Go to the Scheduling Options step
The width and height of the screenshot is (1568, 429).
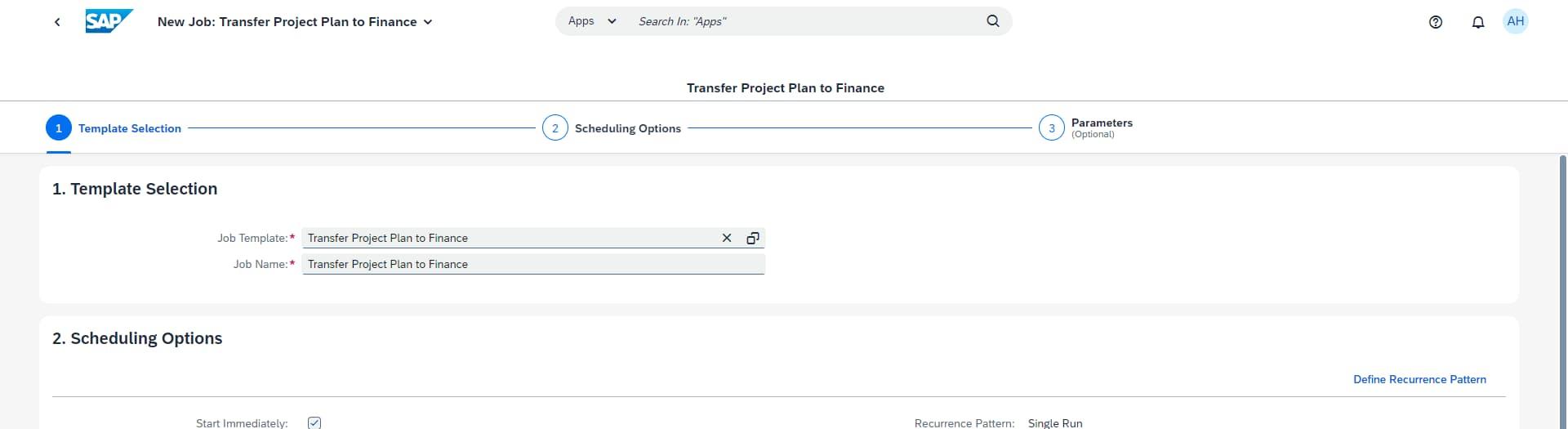(x=627, y=128)
